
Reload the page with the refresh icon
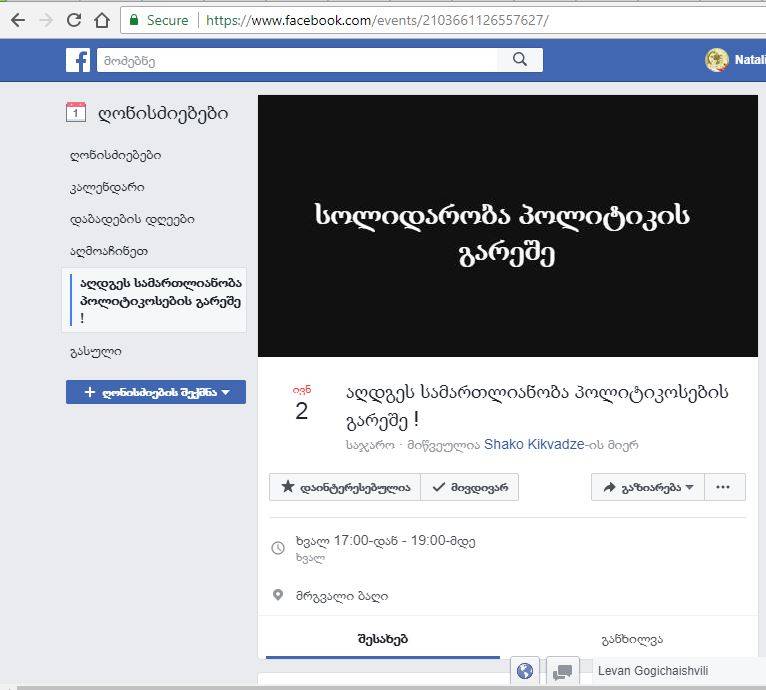click(74, 21)
